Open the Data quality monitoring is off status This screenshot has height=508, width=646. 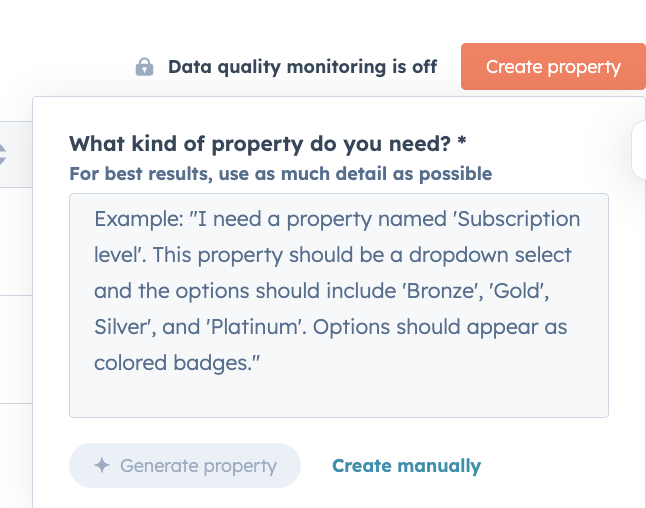tap(302, 67)
